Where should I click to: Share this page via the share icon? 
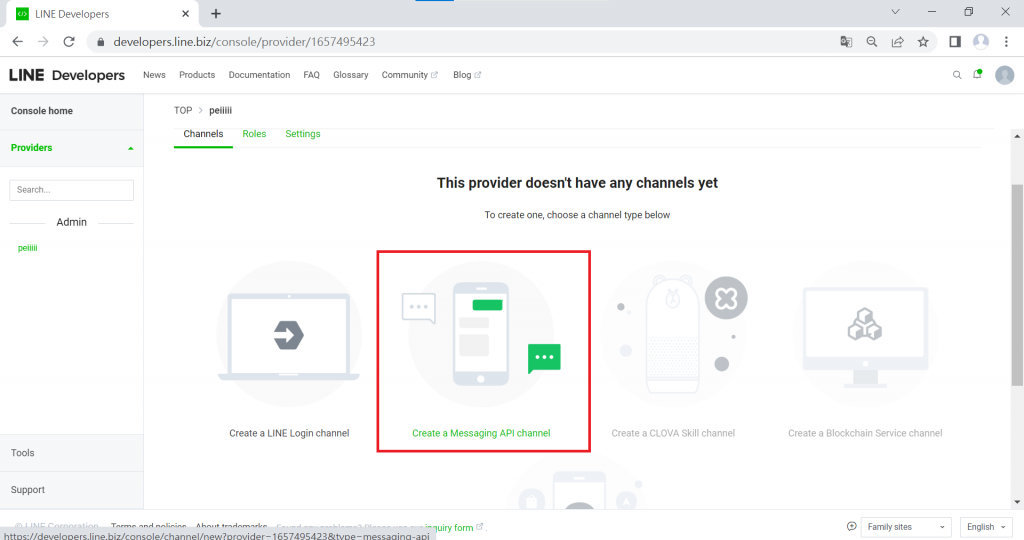(897, 42)
